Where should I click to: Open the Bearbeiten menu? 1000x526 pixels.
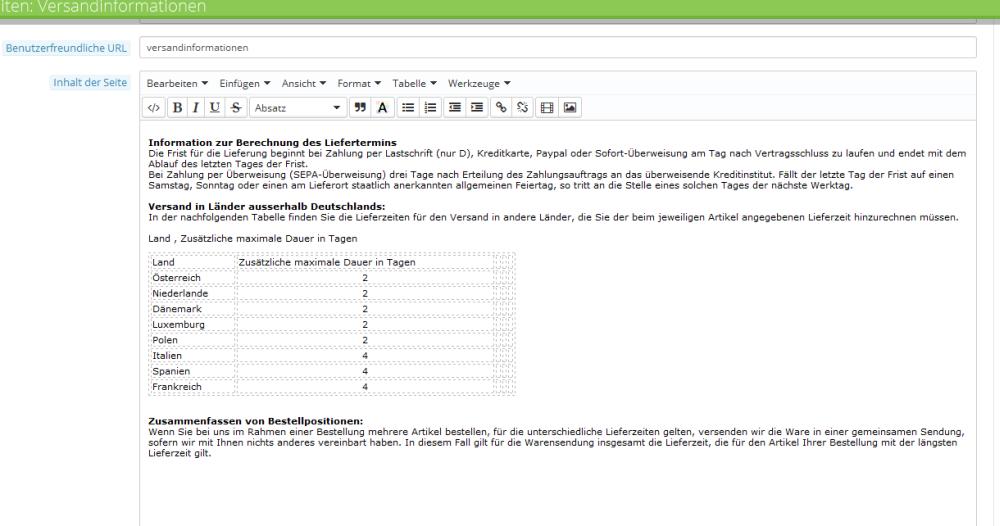click(177, 84)
